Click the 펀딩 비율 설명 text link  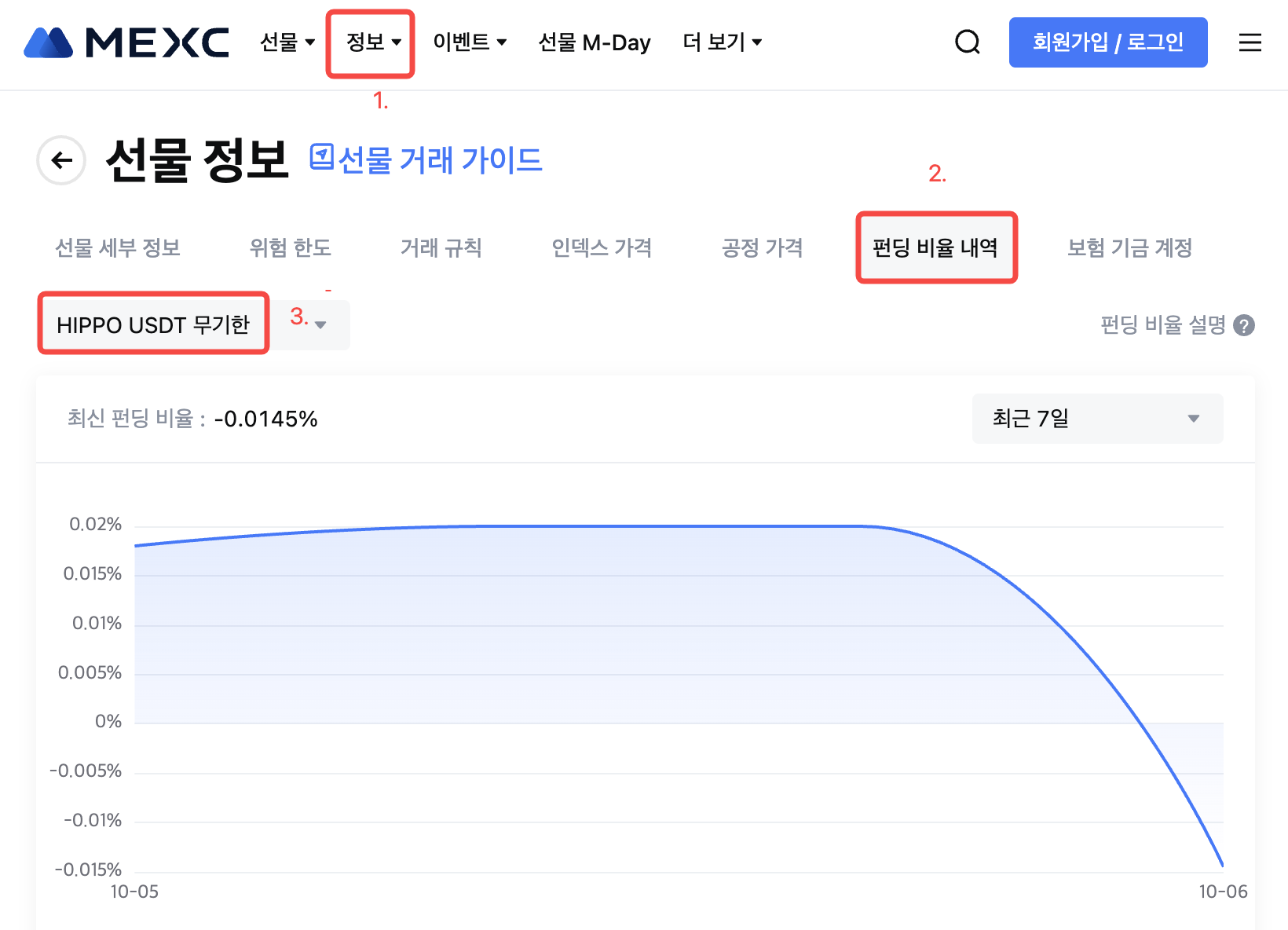point(1162,325)
